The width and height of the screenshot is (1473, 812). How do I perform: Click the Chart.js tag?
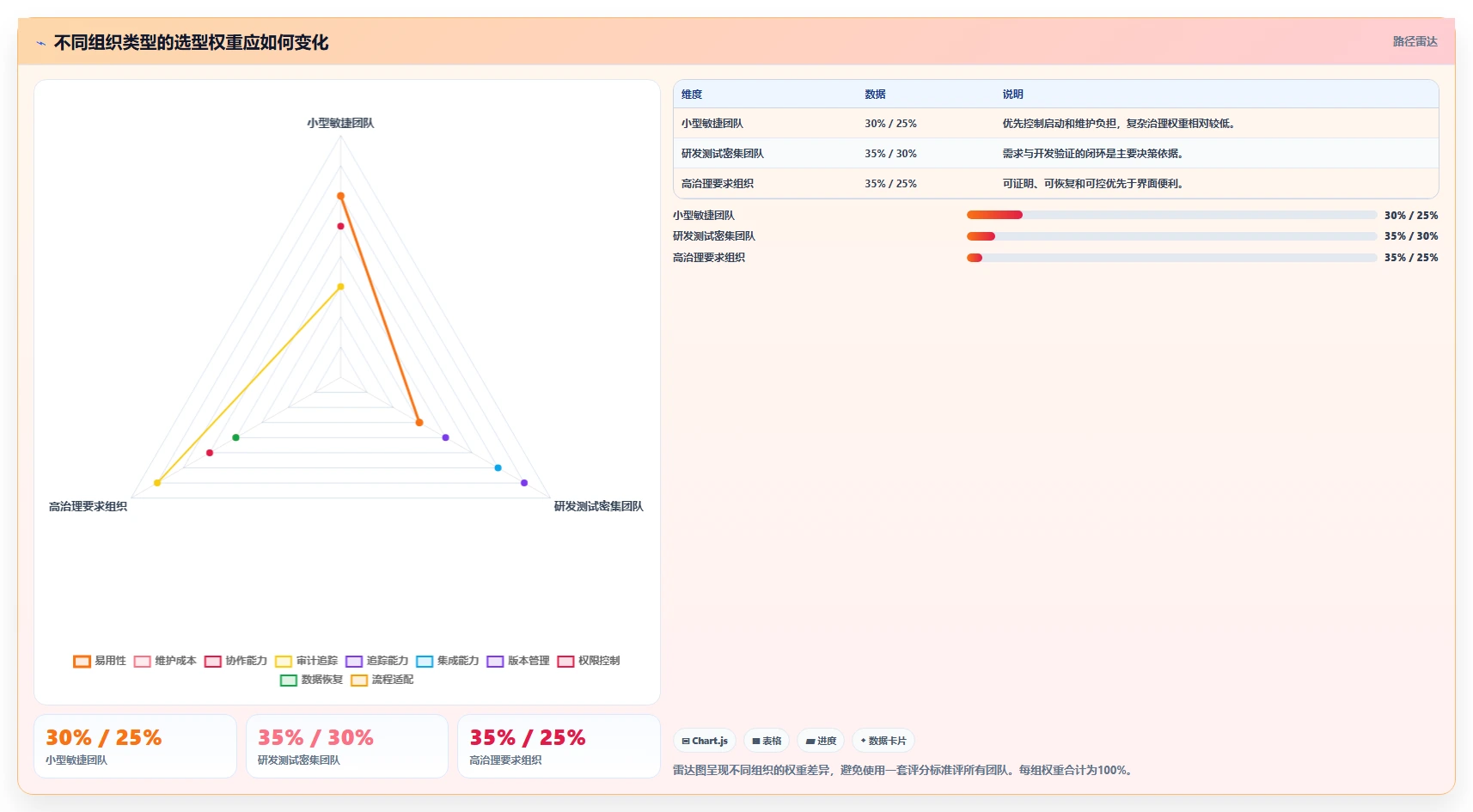click(705, 741)
